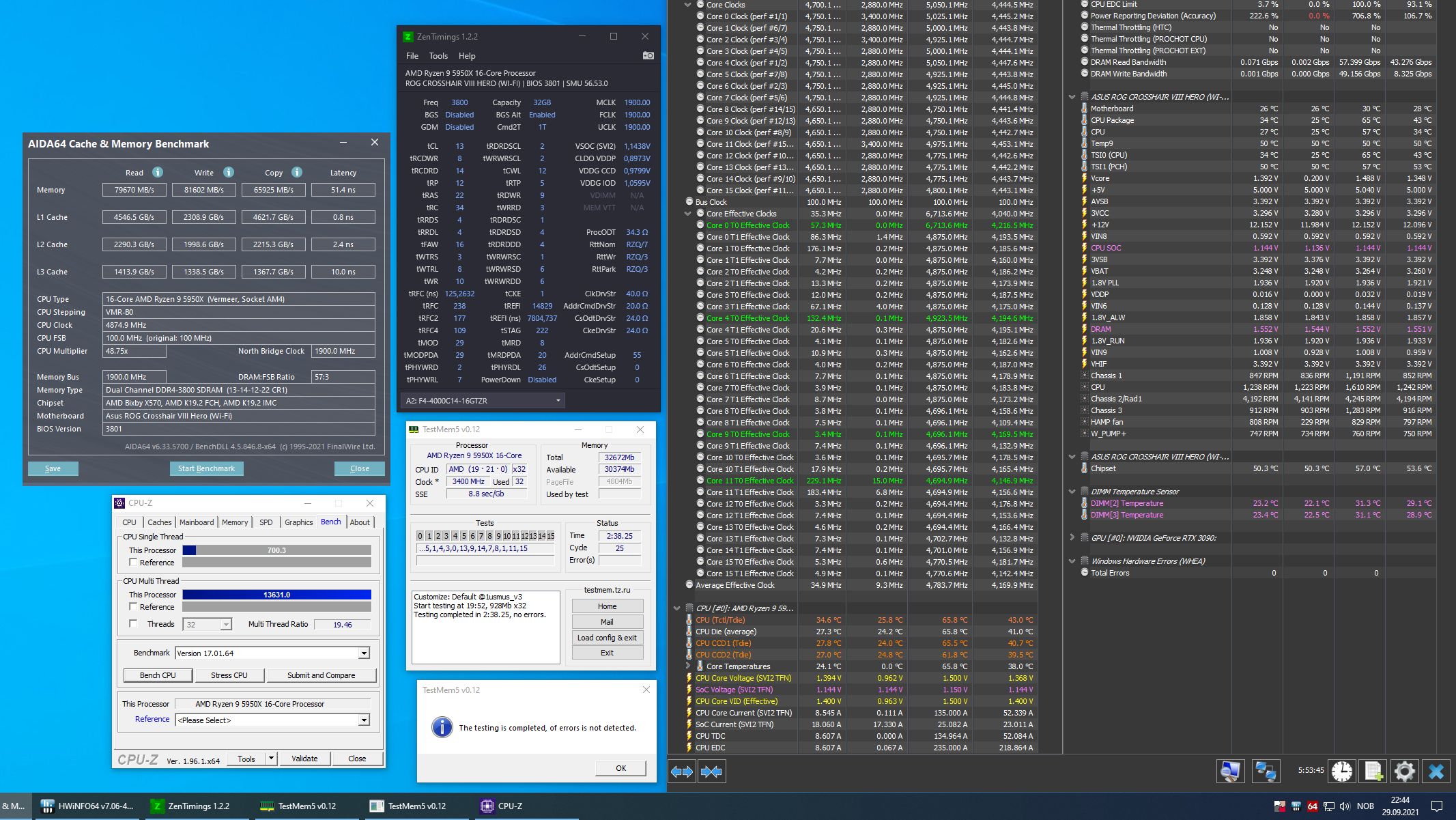Toggle Reference checkbox under CPU Single Thread
The width and height of the screenshot is (1456, 820).
(133, 562)
